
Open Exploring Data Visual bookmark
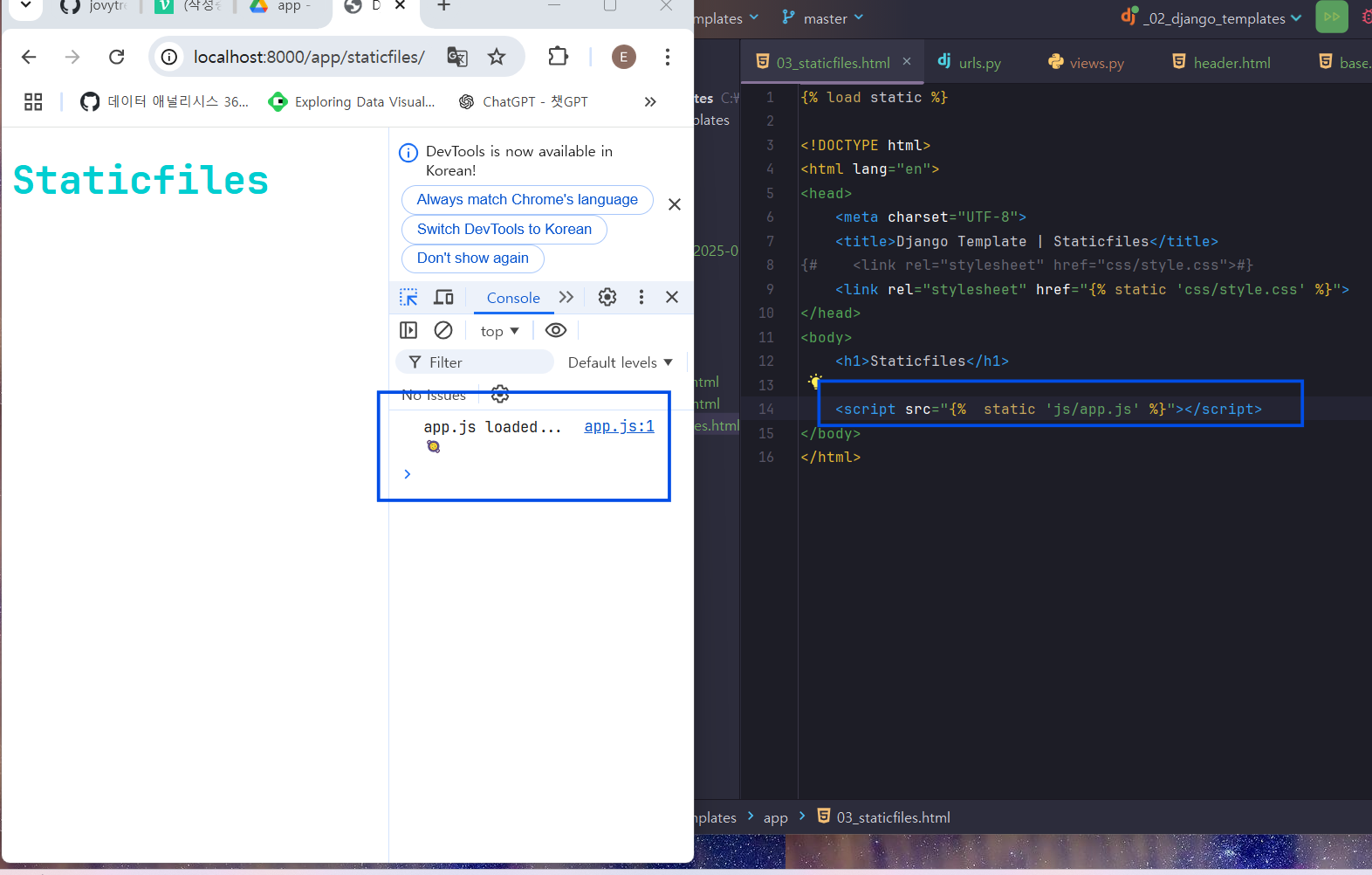tap(352, 102)
